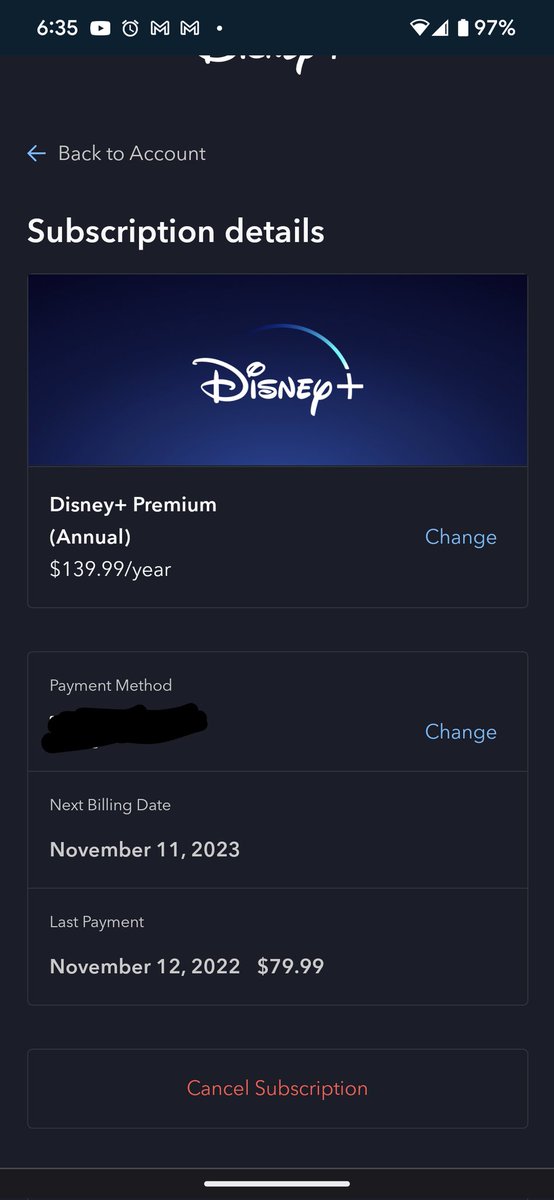Change the payment method
The width and height of the screenshot is (554, 1200).
coord(461,732)
